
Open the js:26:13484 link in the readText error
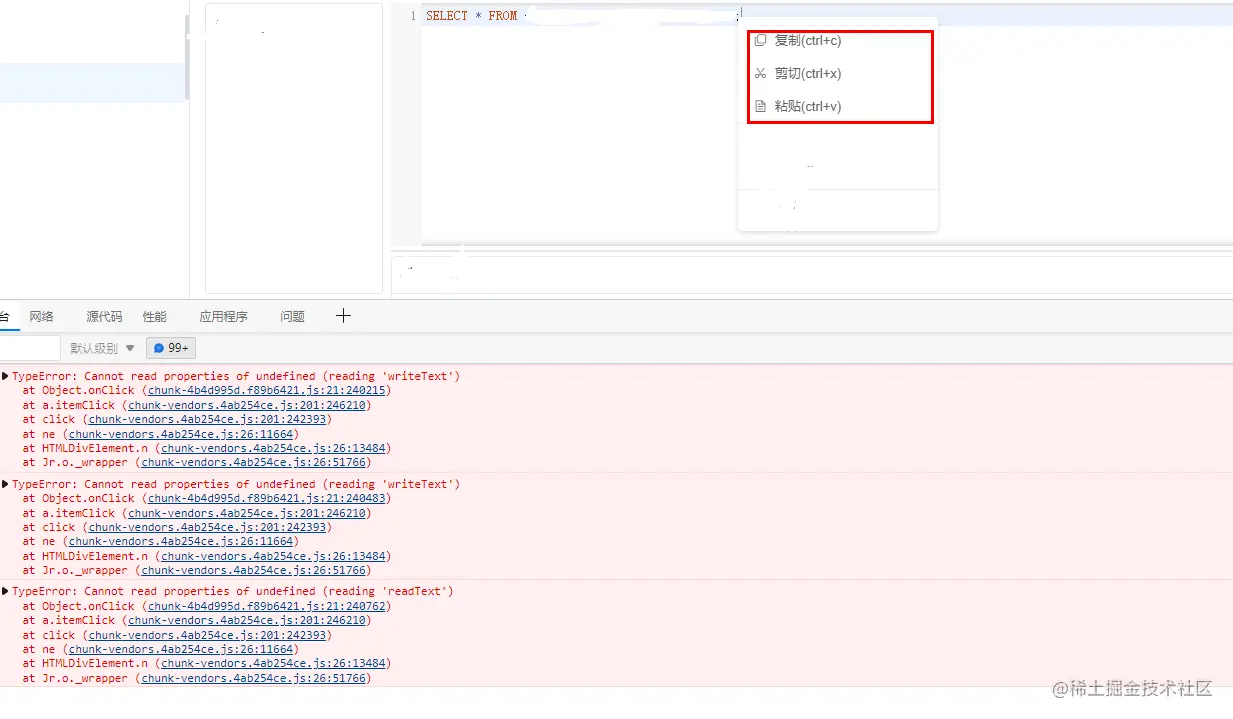coord(273,663)
